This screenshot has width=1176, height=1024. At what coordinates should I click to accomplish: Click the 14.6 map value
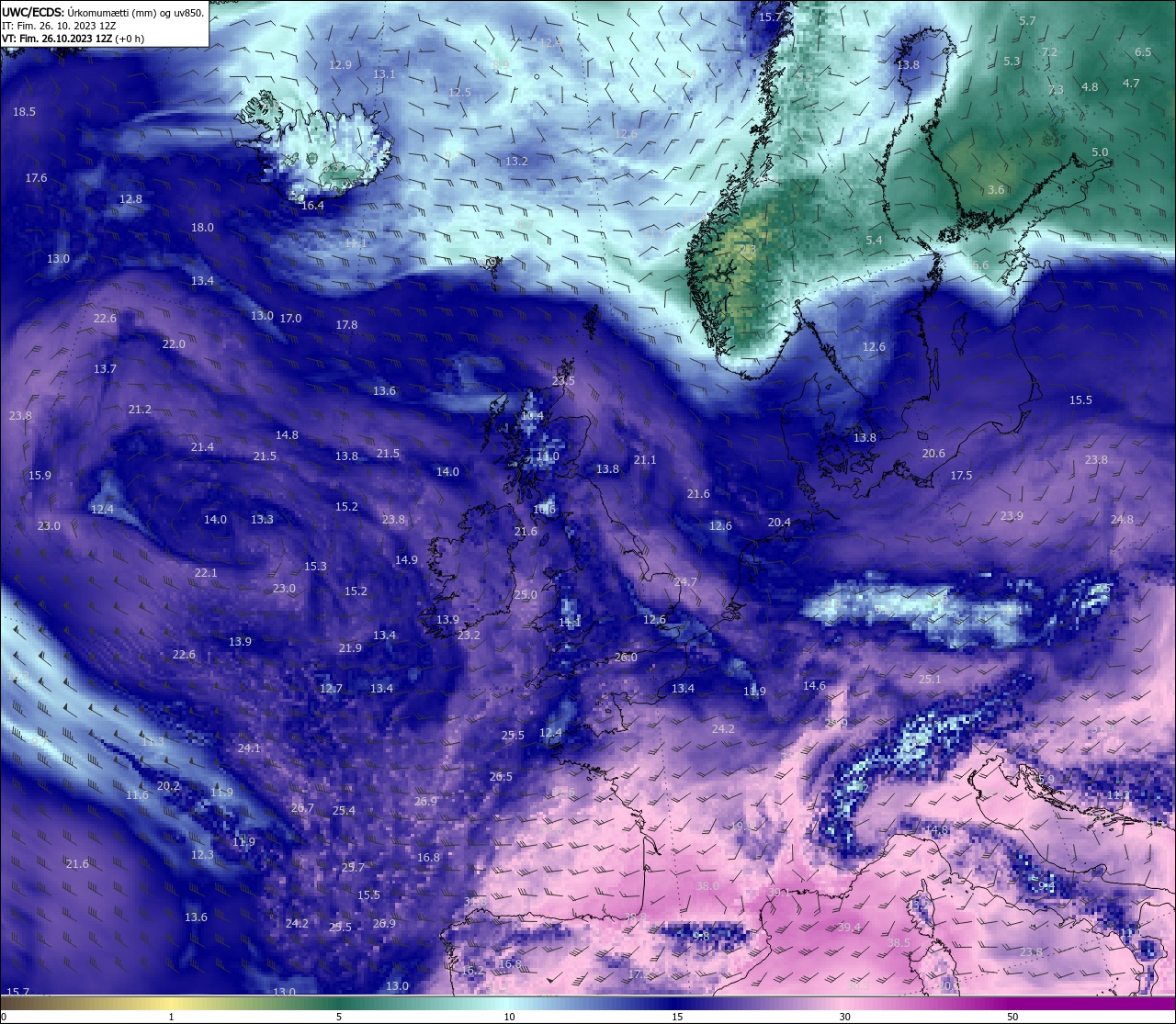(x=814, y=686)
